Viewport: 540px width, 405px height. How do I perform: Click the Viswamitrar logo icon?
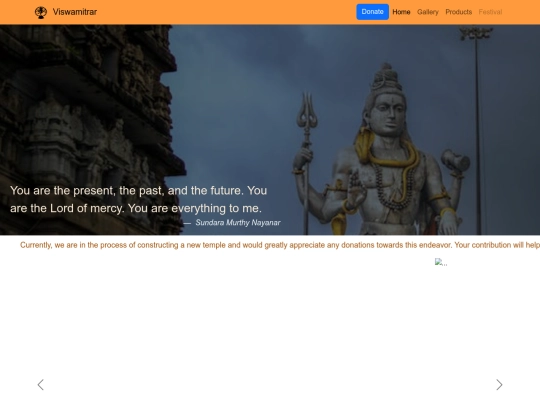[x=41, y=12]
